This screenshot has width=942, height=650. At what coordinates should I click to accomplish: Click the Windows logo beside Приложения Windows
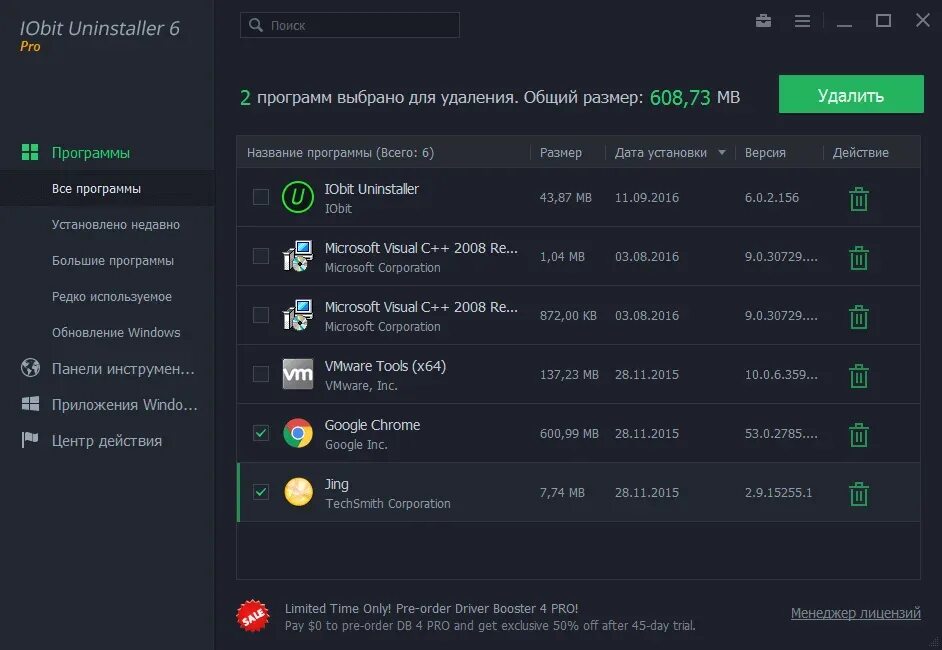[x=30, y=404]
